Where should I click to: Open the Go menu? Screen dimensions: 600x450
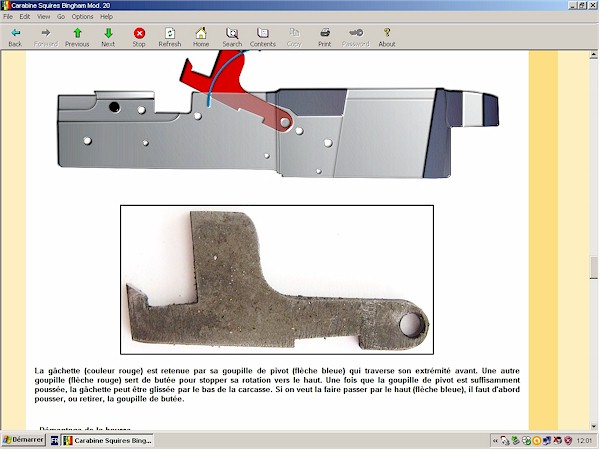(x=61, y=16)
